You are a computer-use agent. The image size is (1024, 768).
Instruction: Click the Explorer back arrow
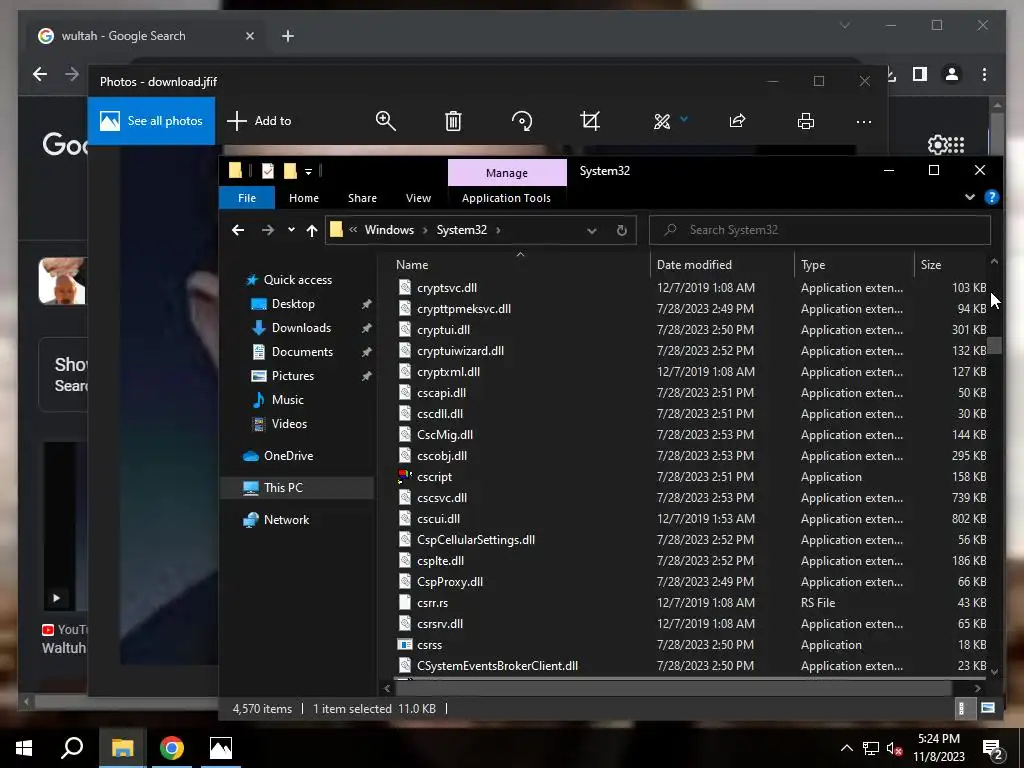pos(238,230)
